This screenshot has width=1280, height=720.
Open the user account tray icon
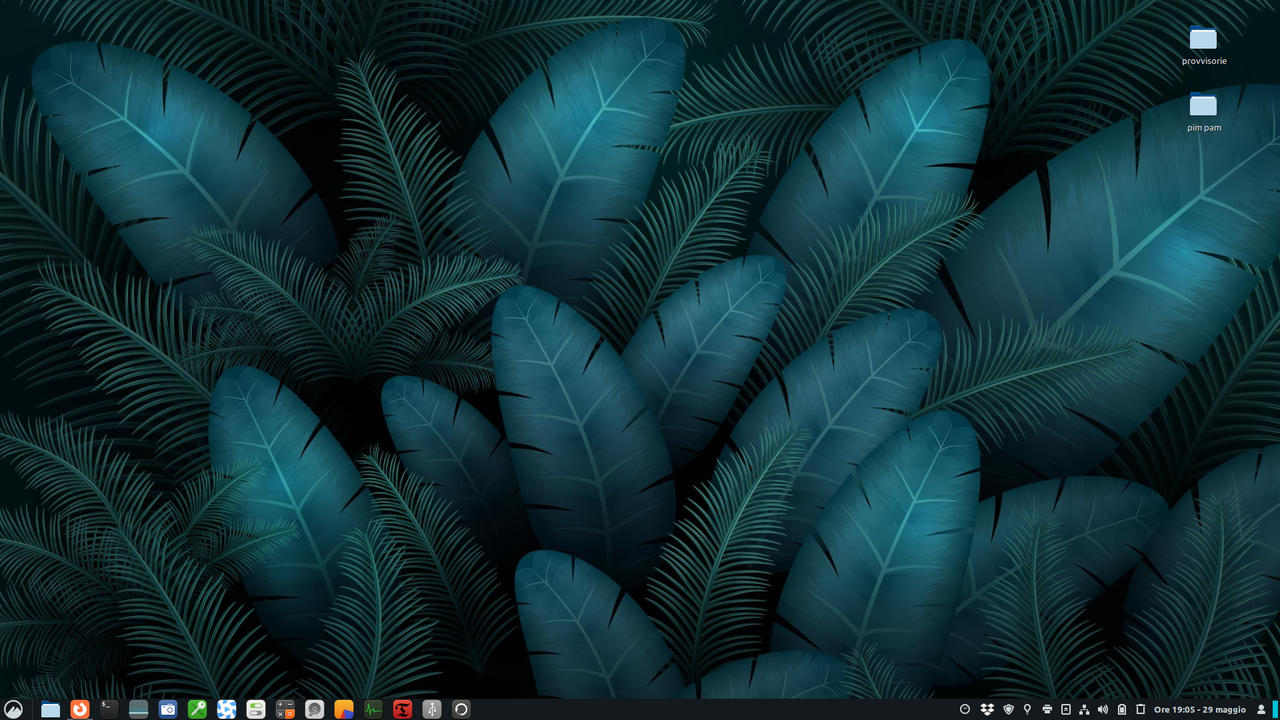(x=1261, y=709)
